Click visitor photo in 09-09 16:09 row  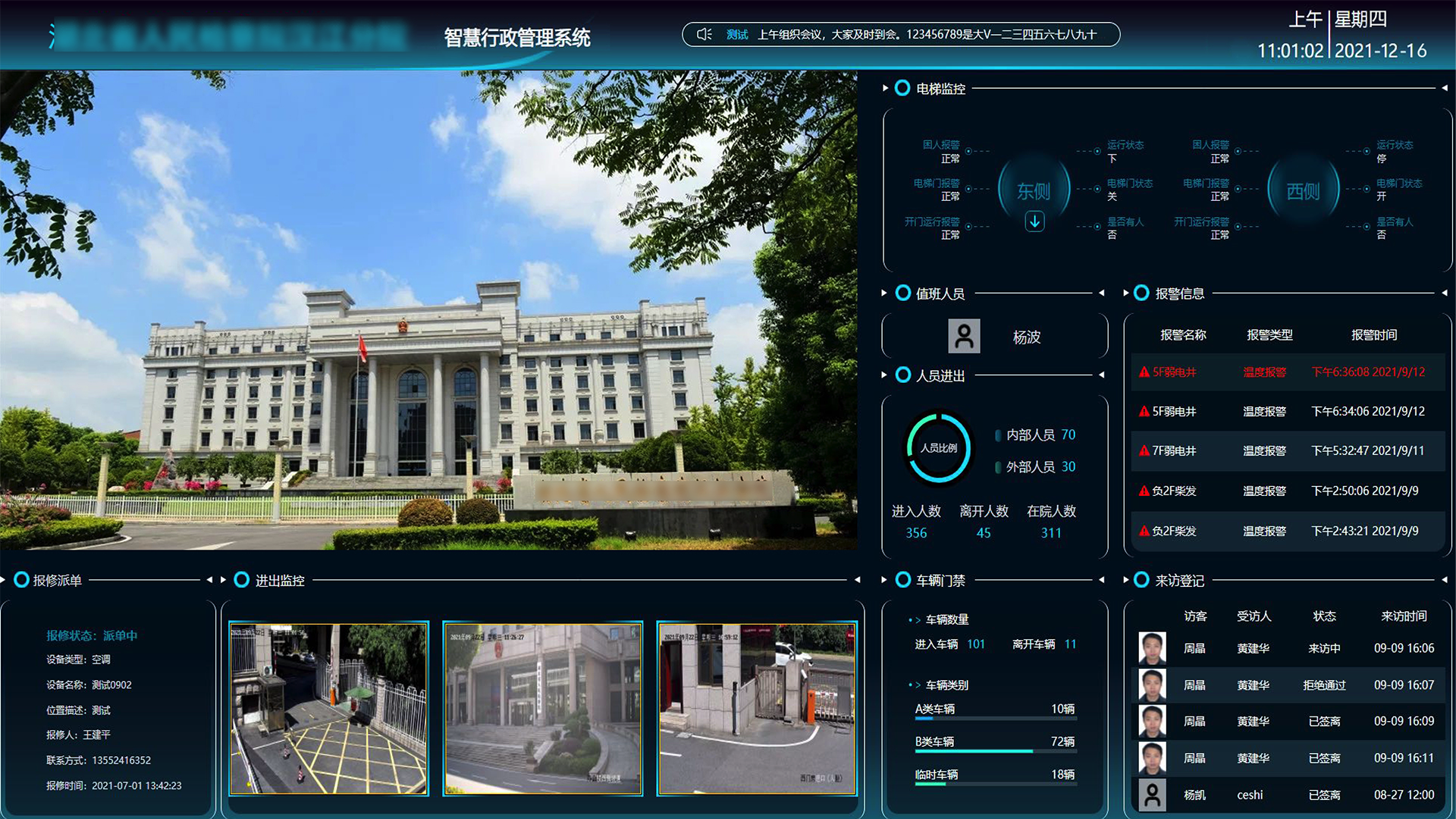pyautogui.click(x=1152, y=721)
